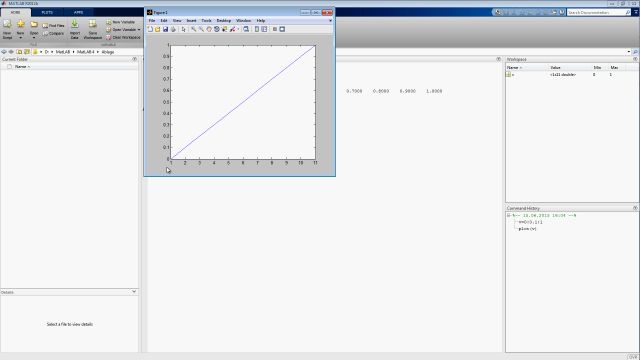This screenshot has height=360, width=640.
Task: Activate the Edit Plot arrow tool
Action: pyautogui.click(x=183, y=29)
